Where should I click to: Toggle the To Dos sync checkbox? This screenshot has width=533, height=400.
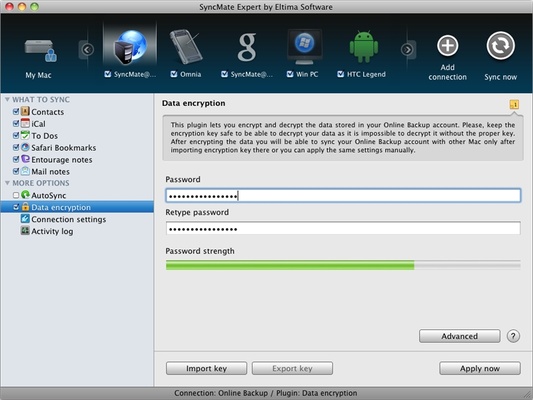16,135
